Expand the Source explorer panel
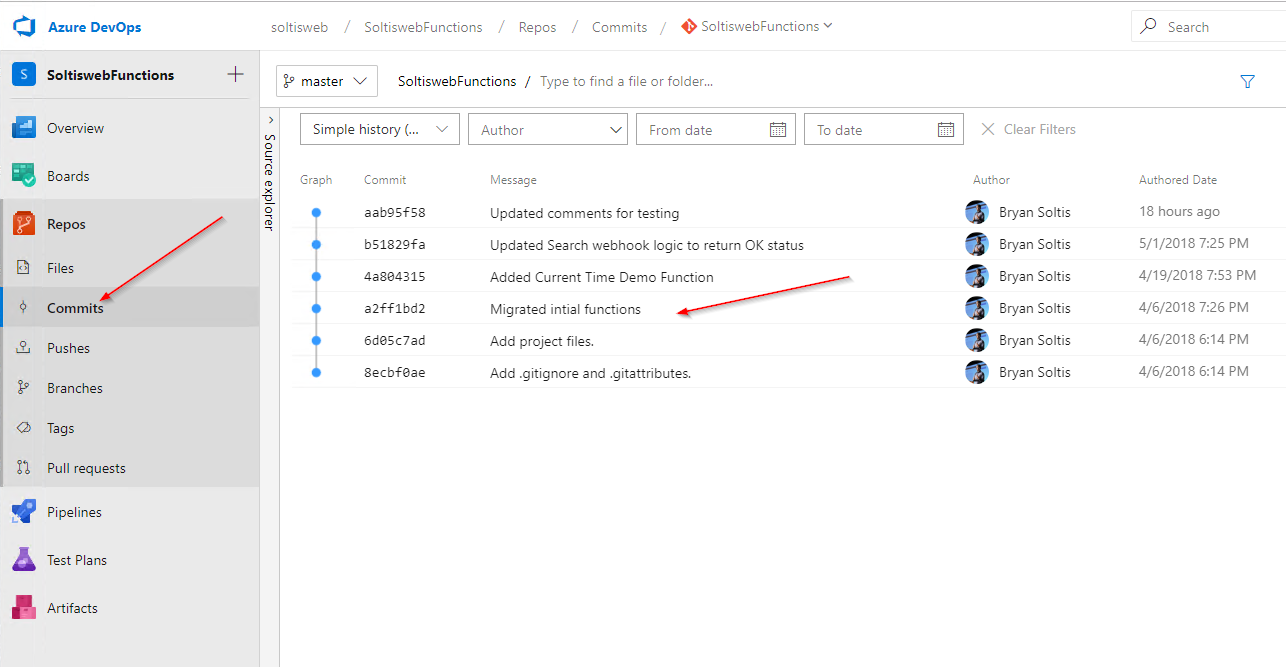Viewport: 1286px width, 667px height. coord(270,120)
